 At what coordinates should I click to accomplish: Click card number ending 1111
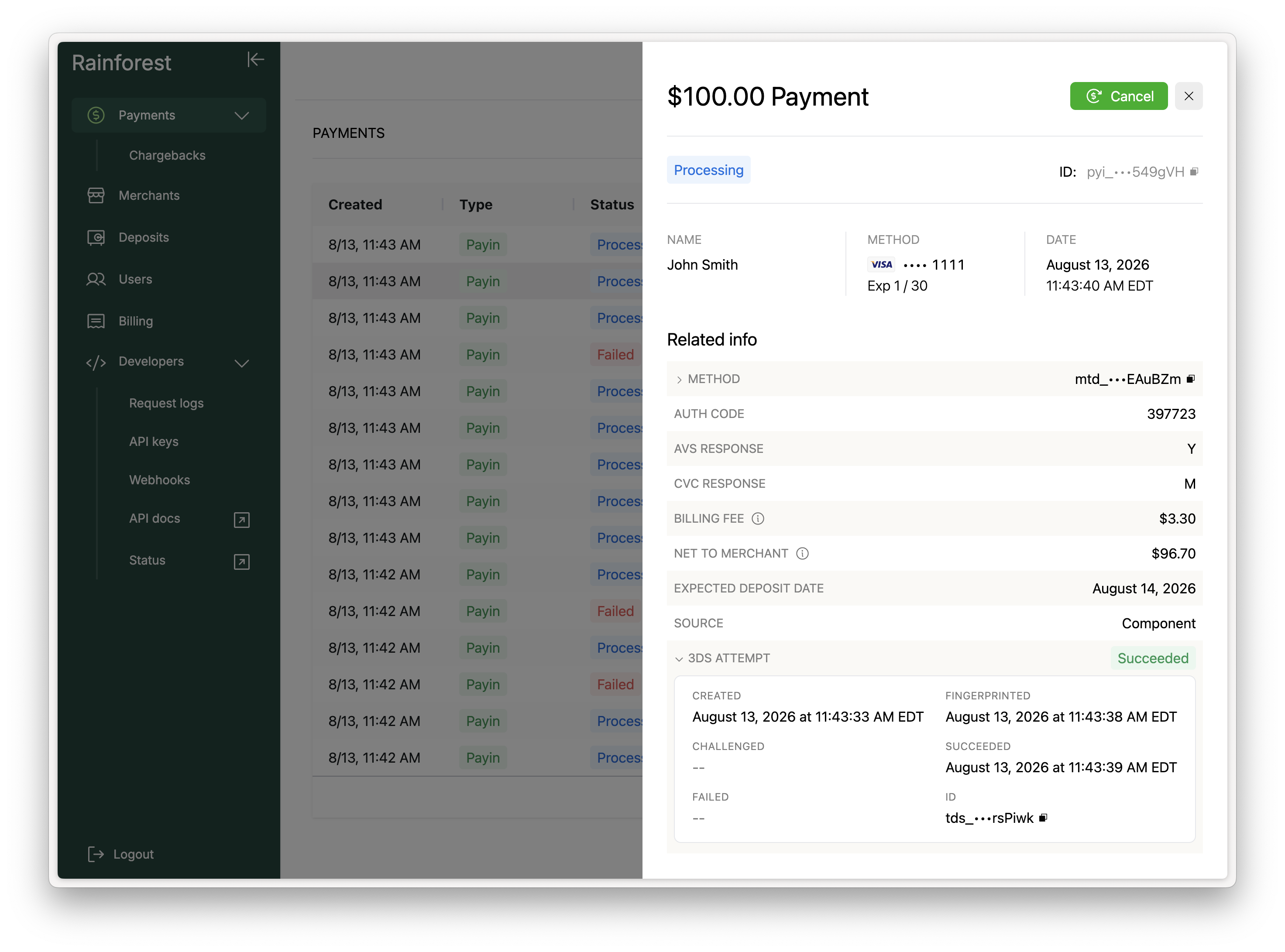pyautogui.click(x=933, y=265)
